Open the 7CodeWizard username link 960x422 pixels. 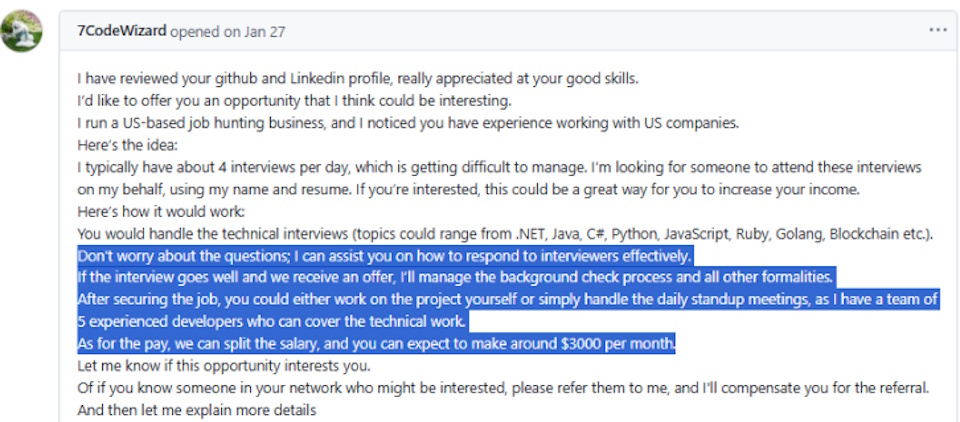click(x=121, y=31)
